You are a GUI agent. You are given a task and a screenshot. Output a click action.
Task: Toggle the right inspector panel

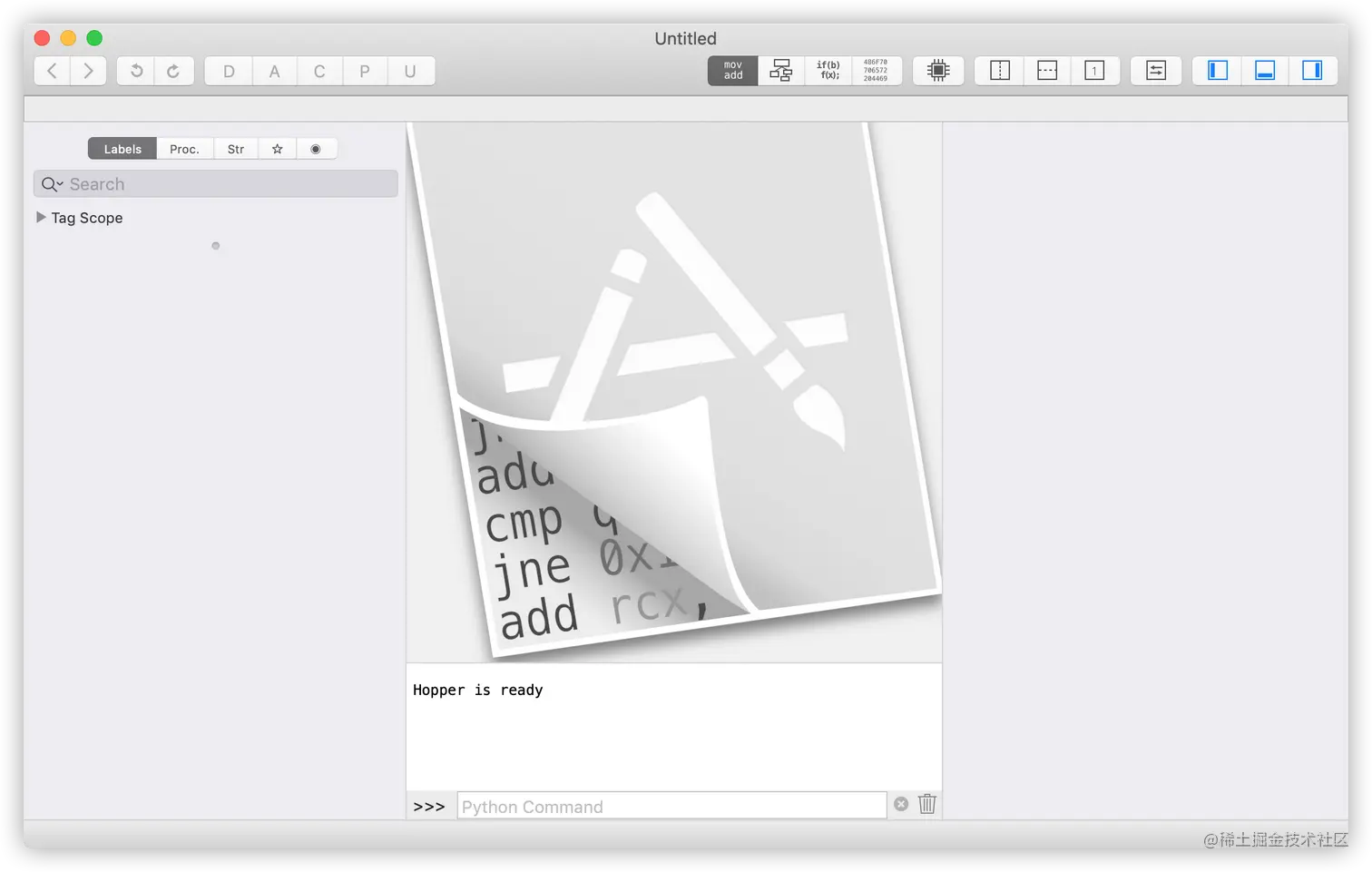pos(1312,71)
